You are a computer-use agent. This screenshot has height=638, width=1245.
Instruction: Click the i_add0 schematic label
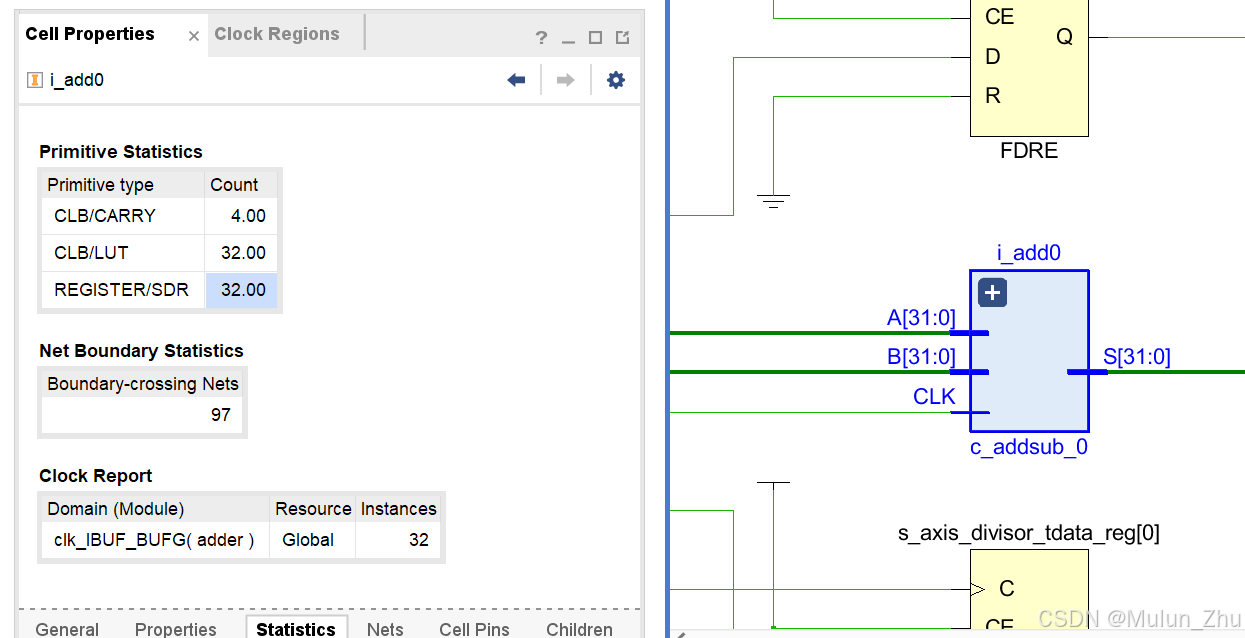tap(1029, 253)
